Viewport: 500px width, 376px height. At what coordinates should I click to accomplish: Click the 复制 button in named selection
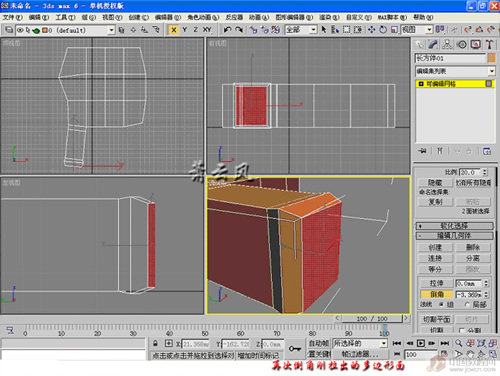tap(435, 202)
